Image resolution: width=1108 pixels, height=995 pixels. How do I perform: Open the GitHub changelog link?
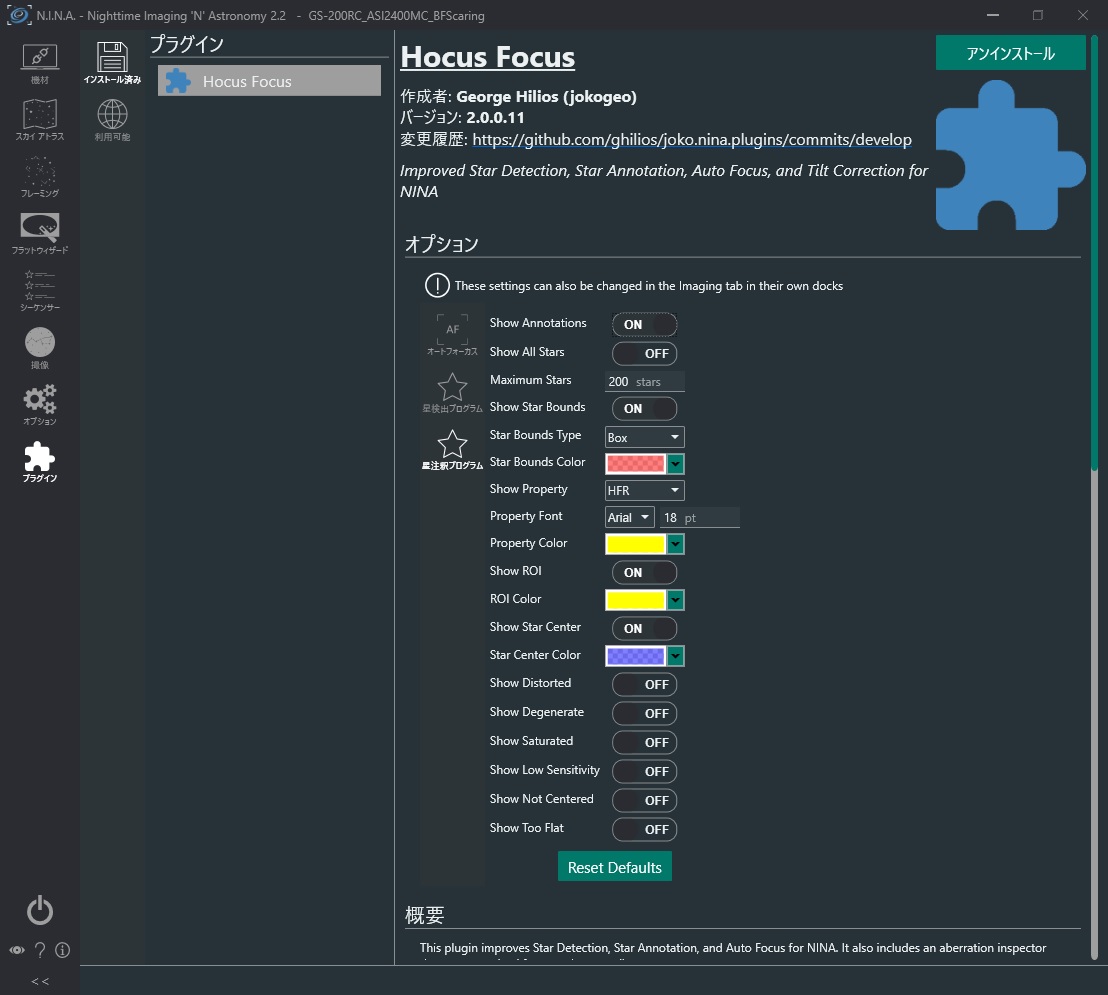click(692, 140)
